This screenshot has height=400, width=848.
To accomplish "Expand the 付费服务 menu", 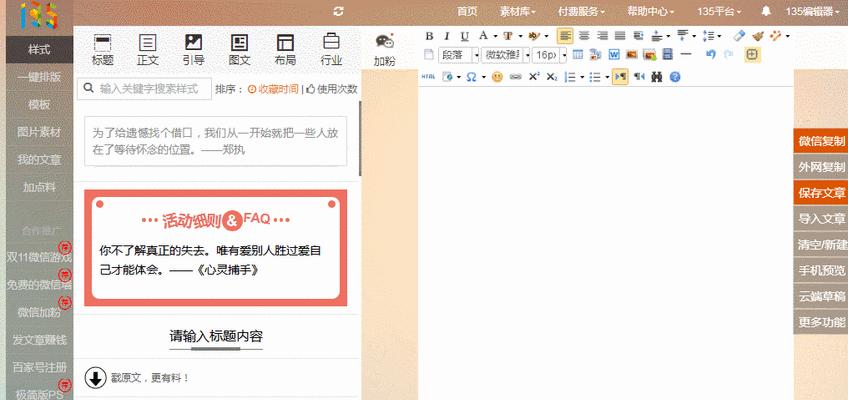I will (x=581, y=11).
